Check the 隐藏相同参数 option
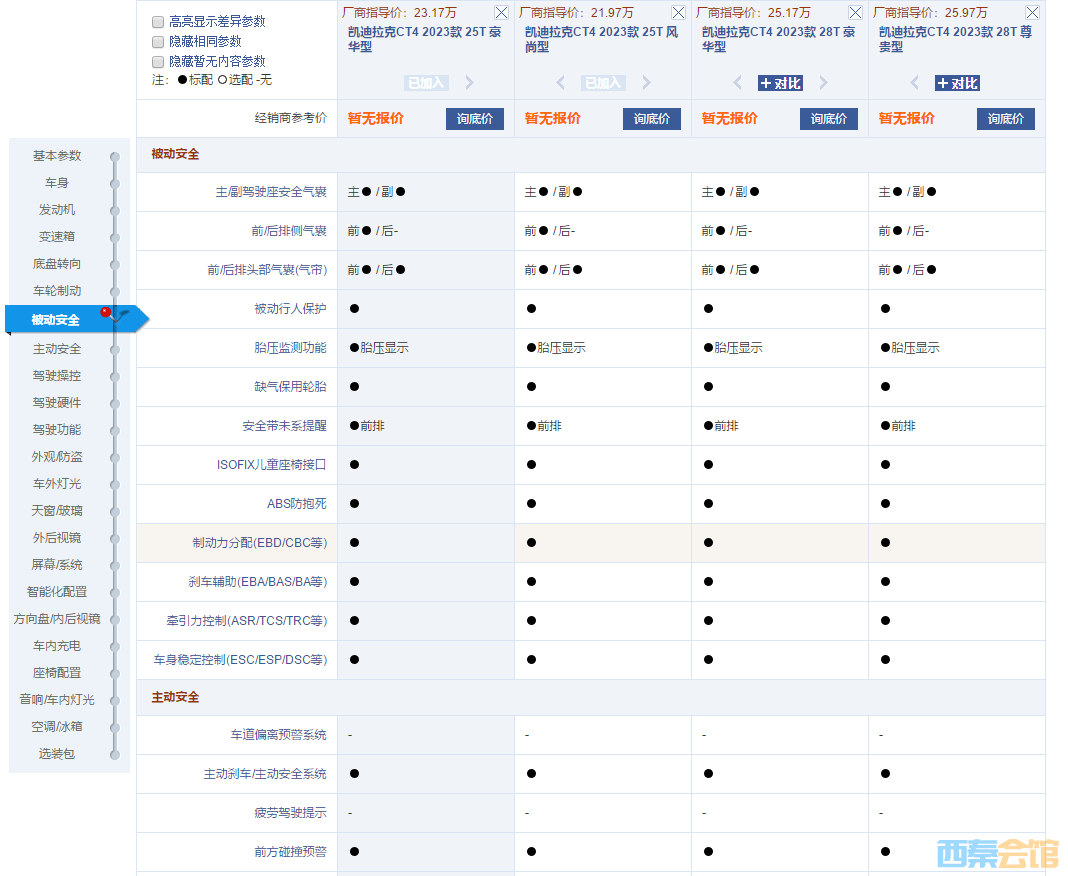 155,41
